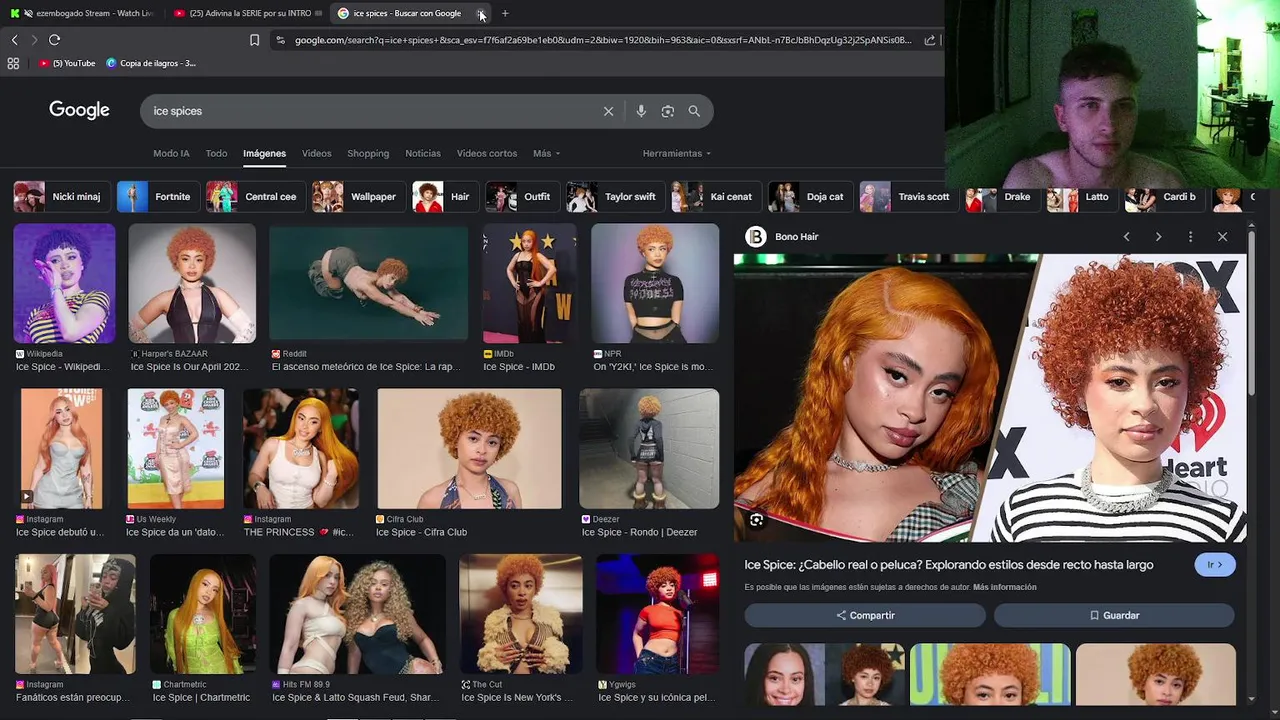Click the Guardar button

pos(1114,616)
